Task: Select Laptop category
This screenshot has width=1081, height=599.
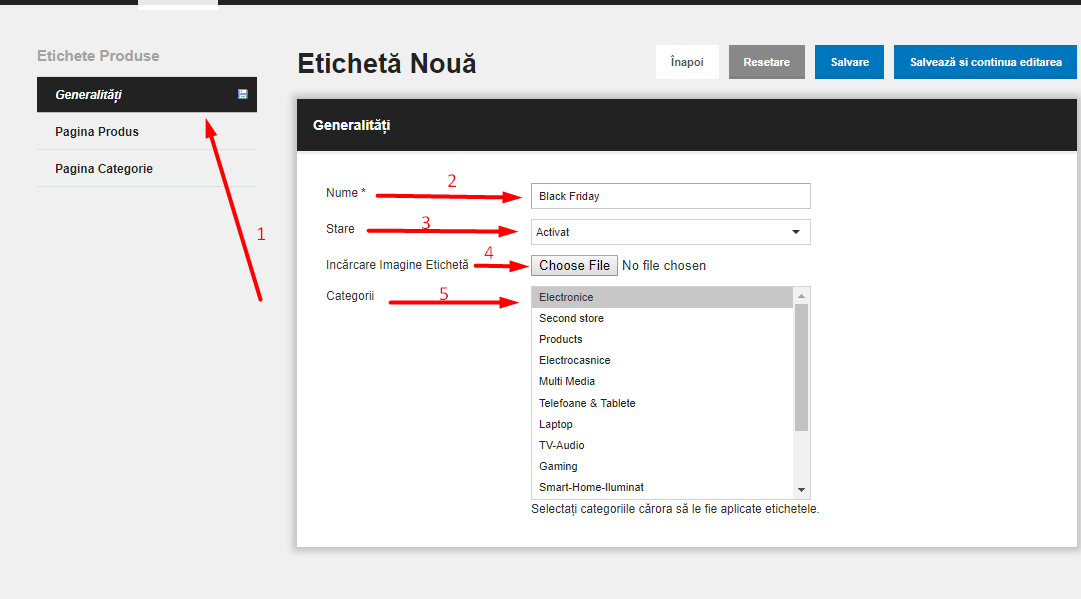Action: point(663,424)
